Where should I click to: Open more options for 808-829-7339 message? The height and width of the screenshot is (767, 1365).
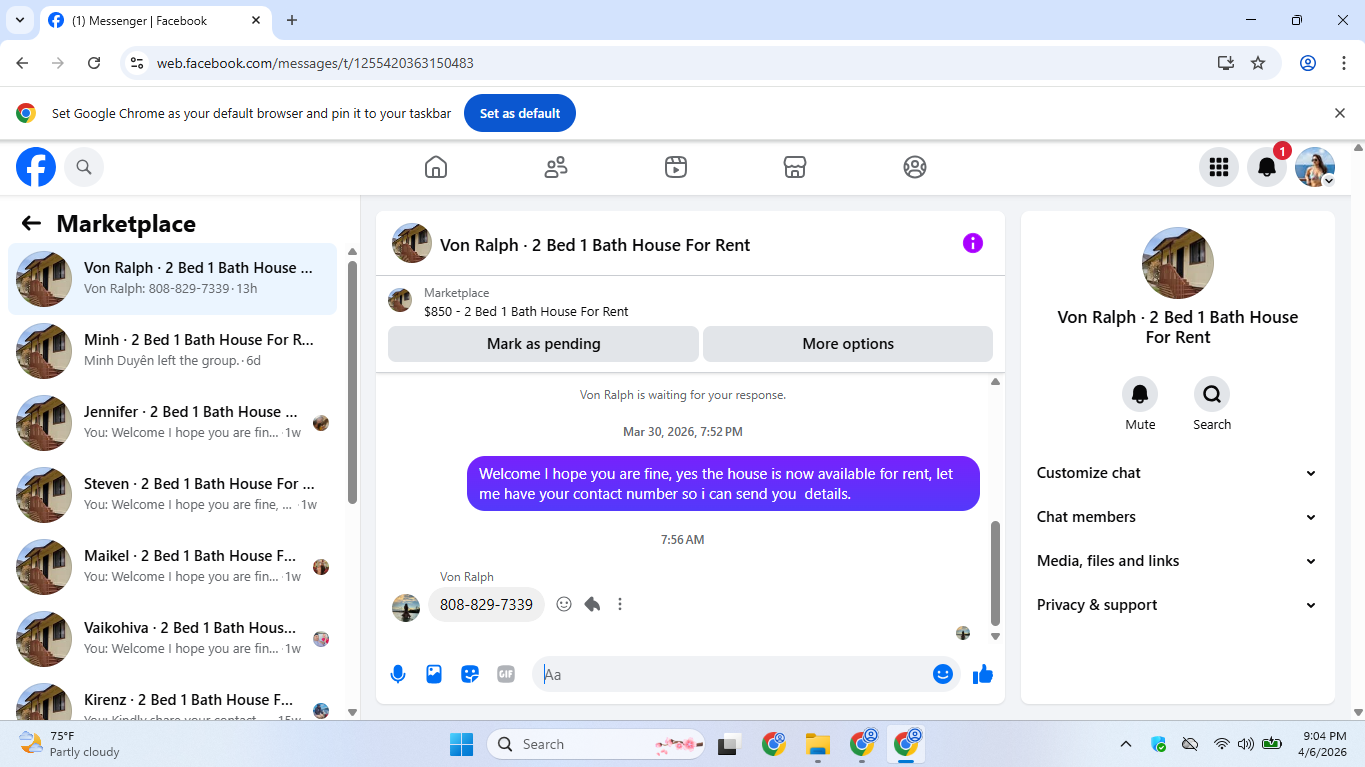pos(620,604)
